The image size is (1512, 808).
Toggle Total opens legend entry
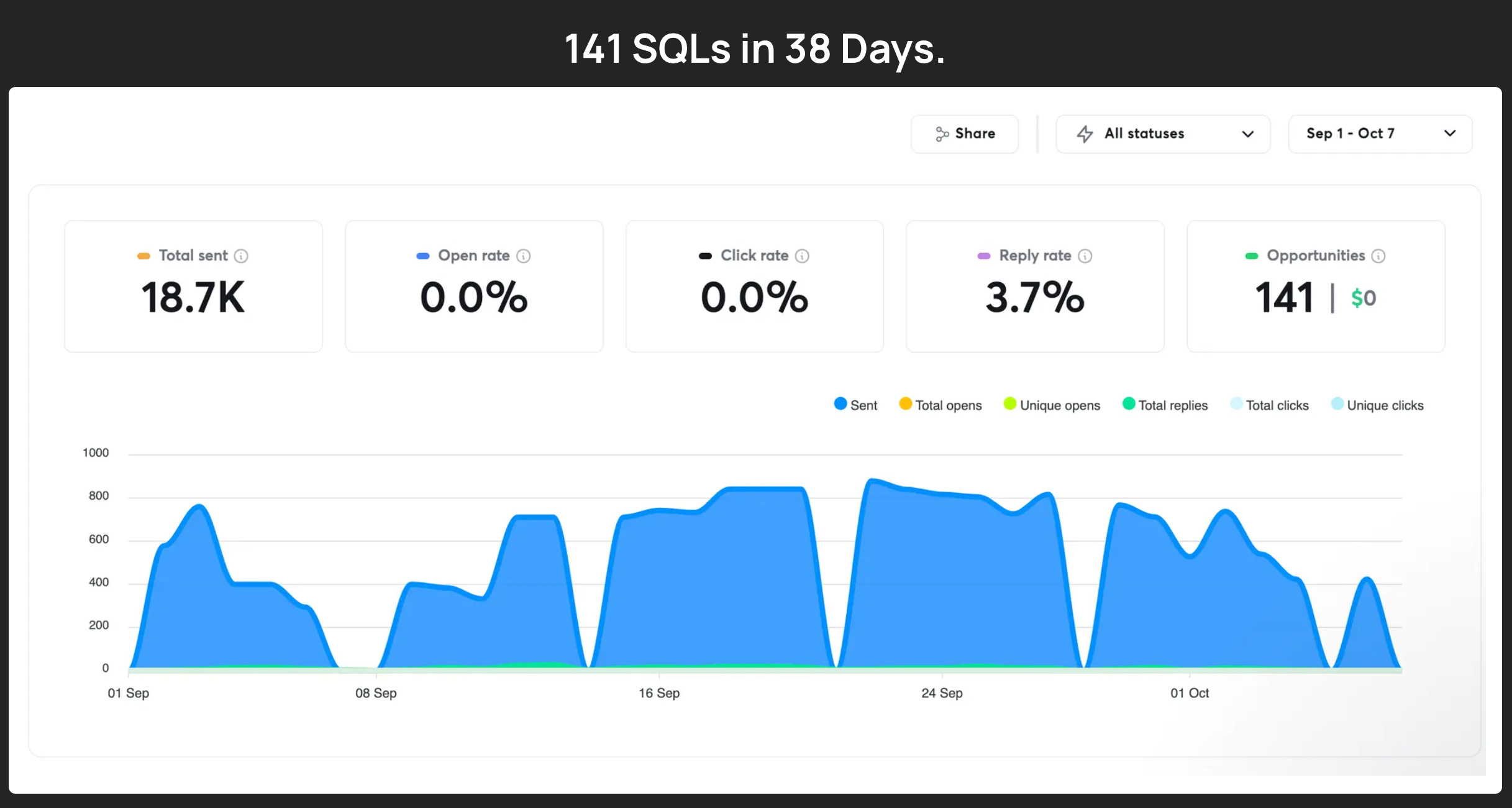click(940, 405)
